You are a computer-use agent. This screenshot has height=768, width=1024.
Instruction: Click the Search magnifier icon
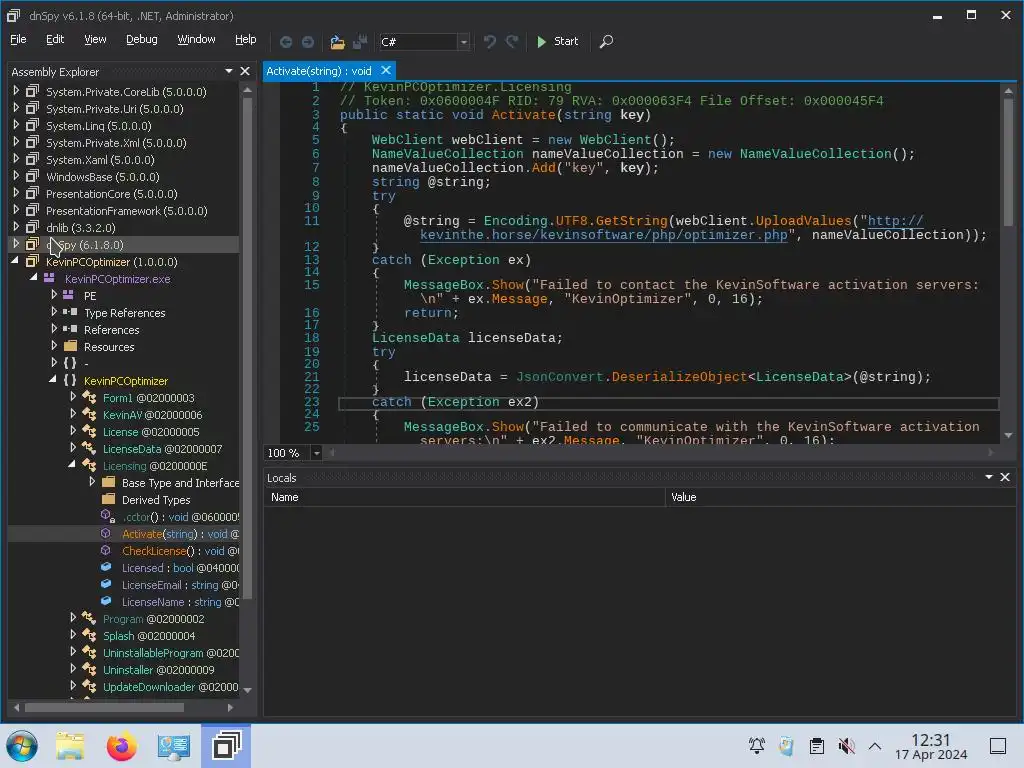(x=606, y=42)
